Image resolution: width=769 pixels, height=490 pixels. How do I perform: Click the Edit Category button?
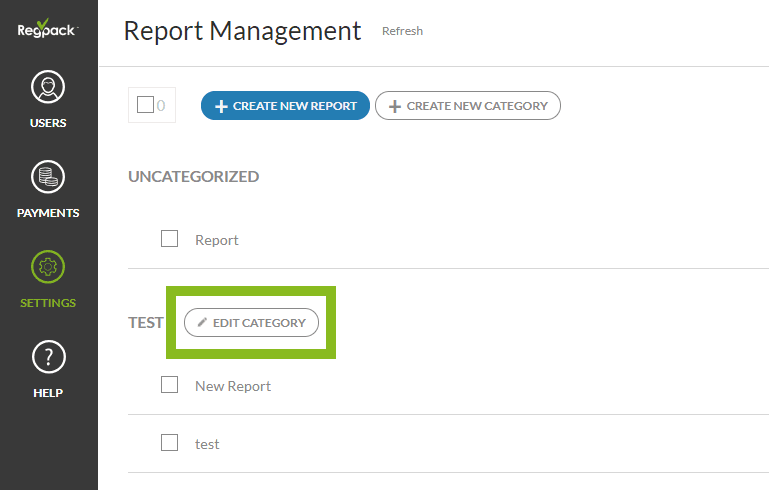pyautogui.click(x=251, y=323)
